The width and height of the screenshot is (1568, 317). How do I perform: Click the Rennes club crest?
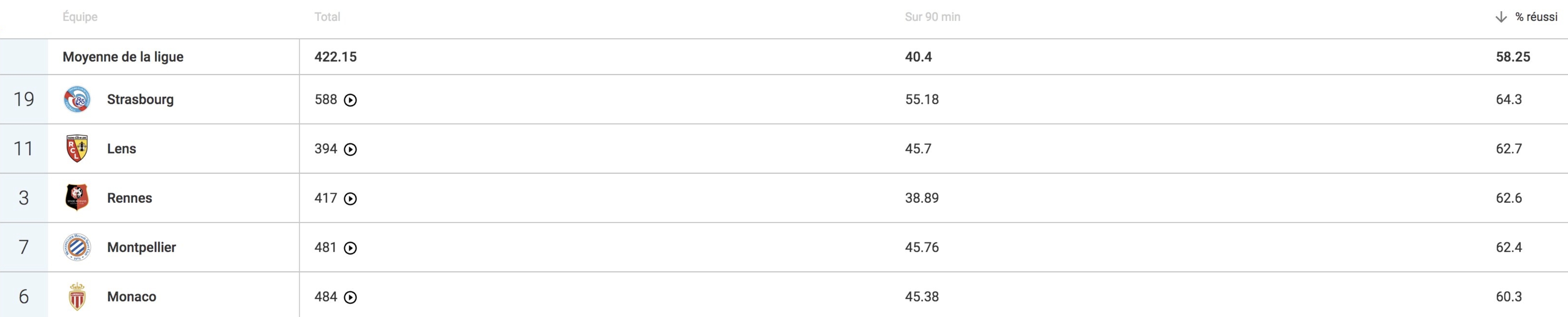pyautogui.click(x=77, y=198)
